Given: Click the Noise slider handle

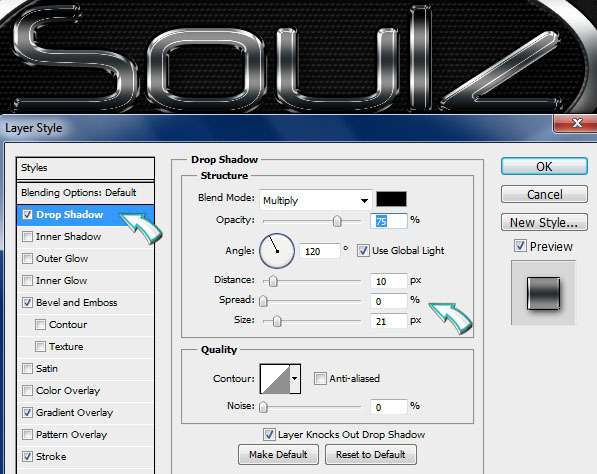Looking at the screenshot, I should point(263,407).
